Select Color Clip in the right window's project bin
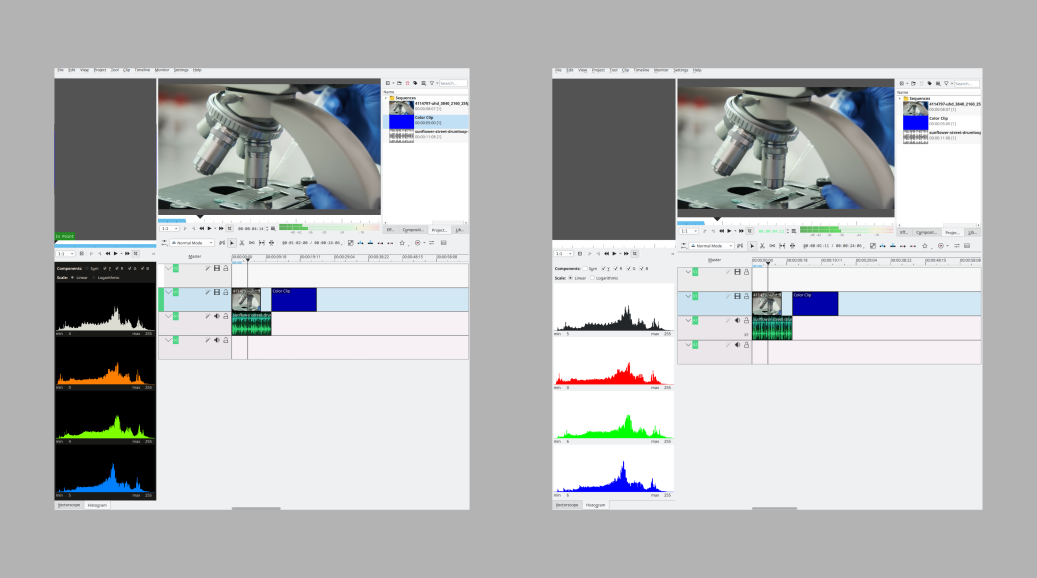This screenshot has width=1037, height=578. click(940, 119)
